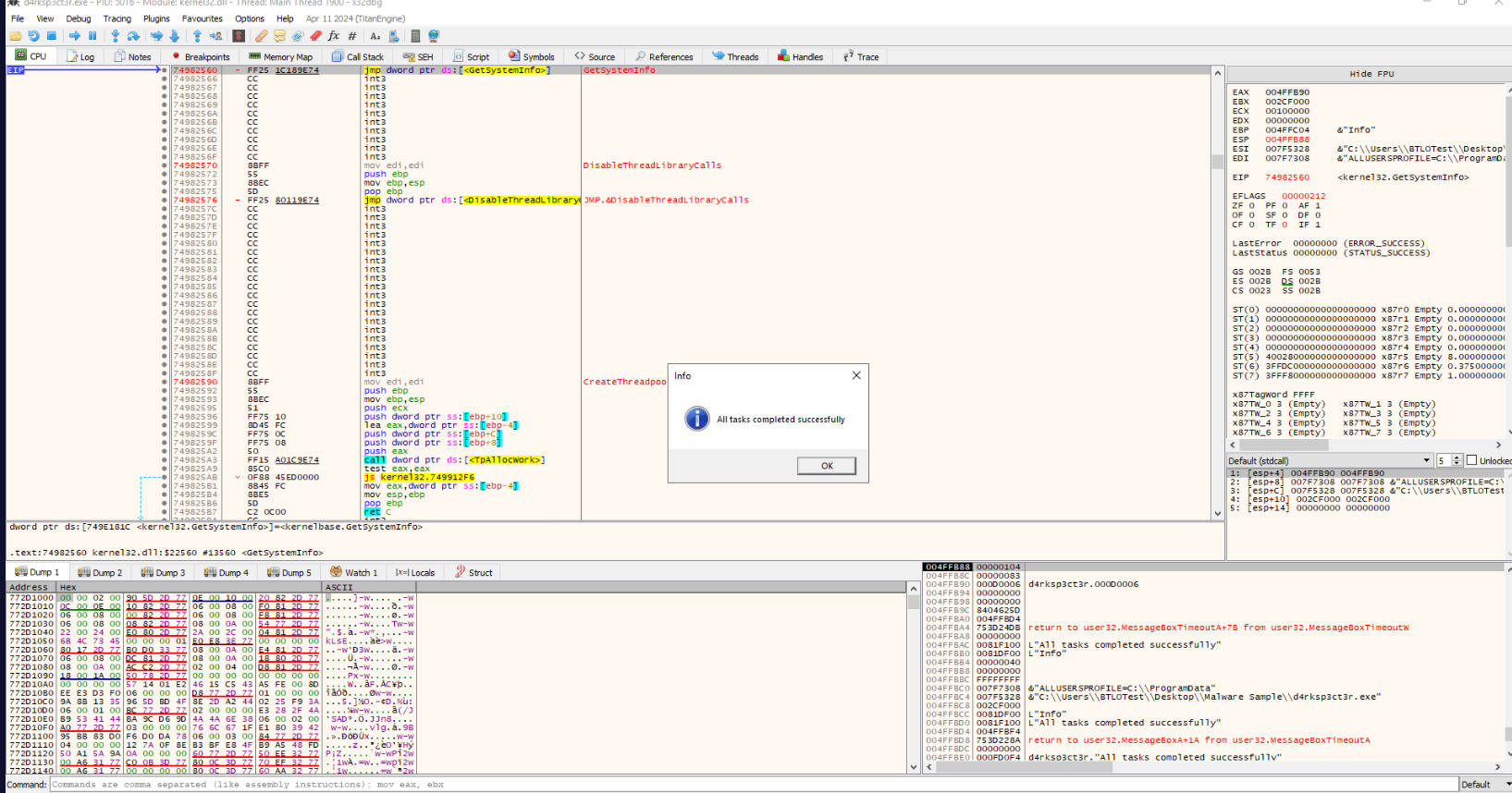Screen dimensions: 1512x793
Task: Open the Options menu
Action: coord(250,18)
